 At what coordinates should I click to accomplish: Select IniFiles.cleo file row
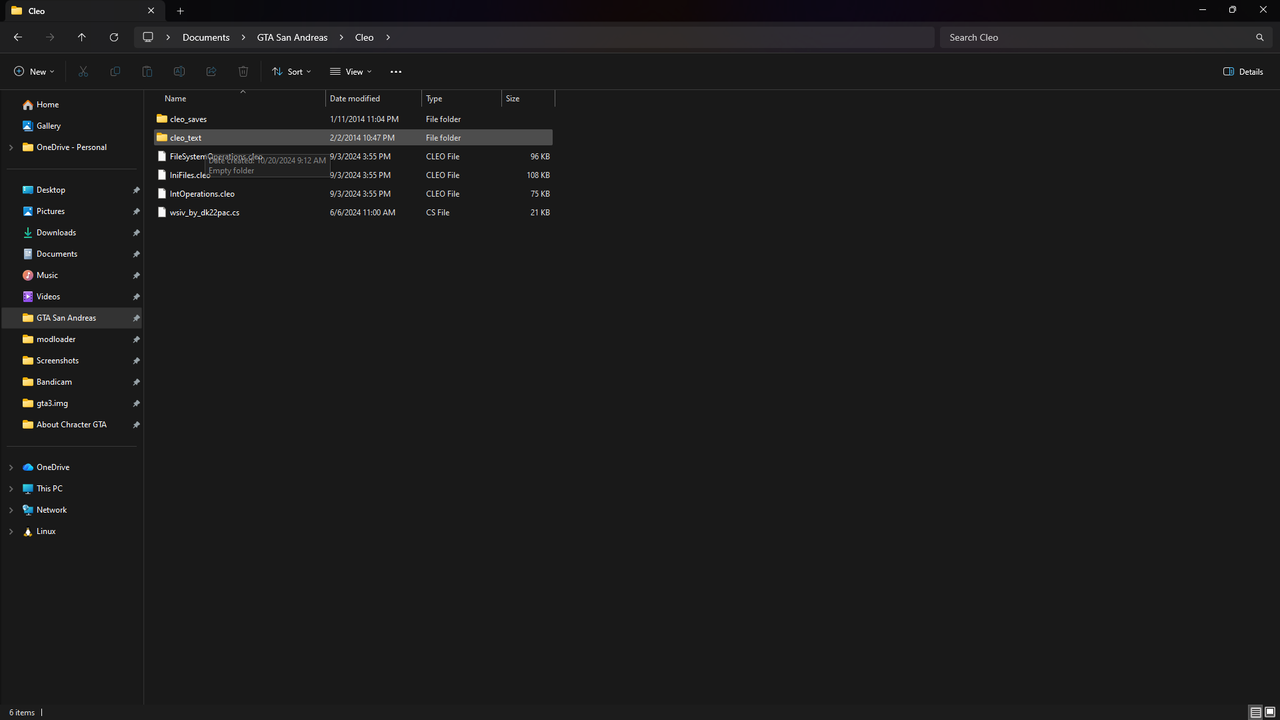tap(354, 175)
